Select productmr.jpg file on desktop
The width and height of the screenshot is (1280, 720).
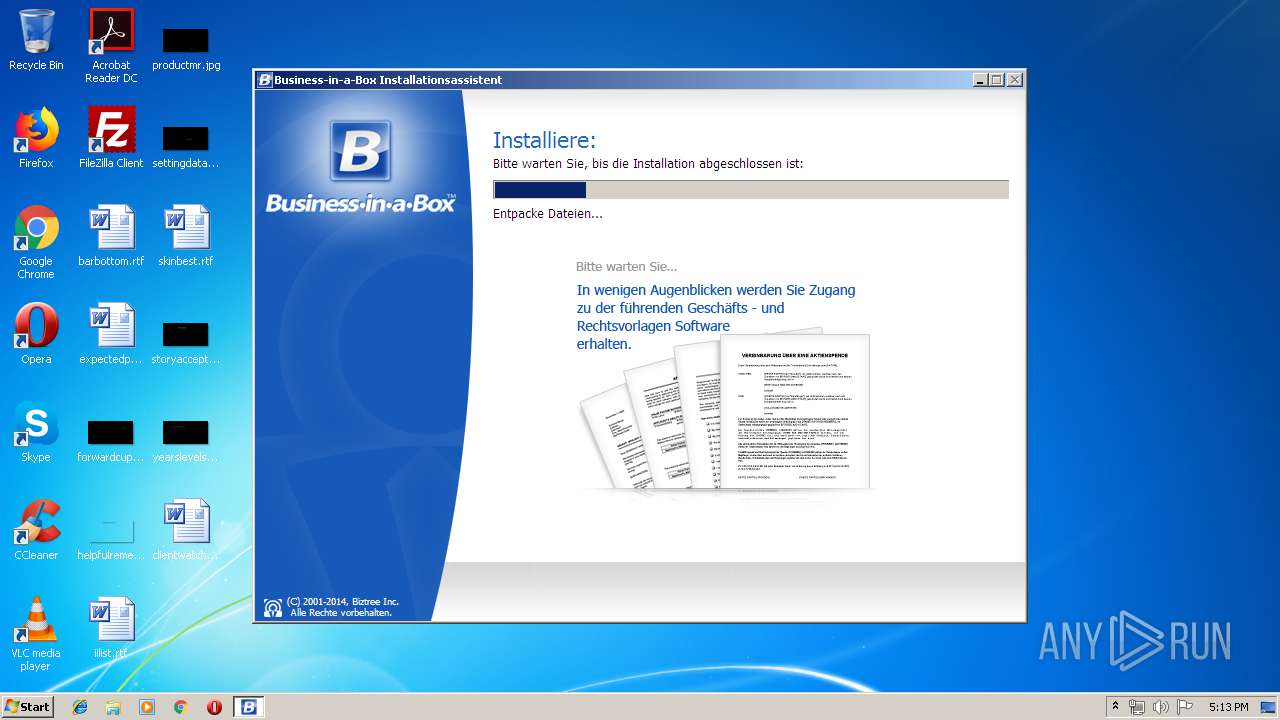[186, 49]
